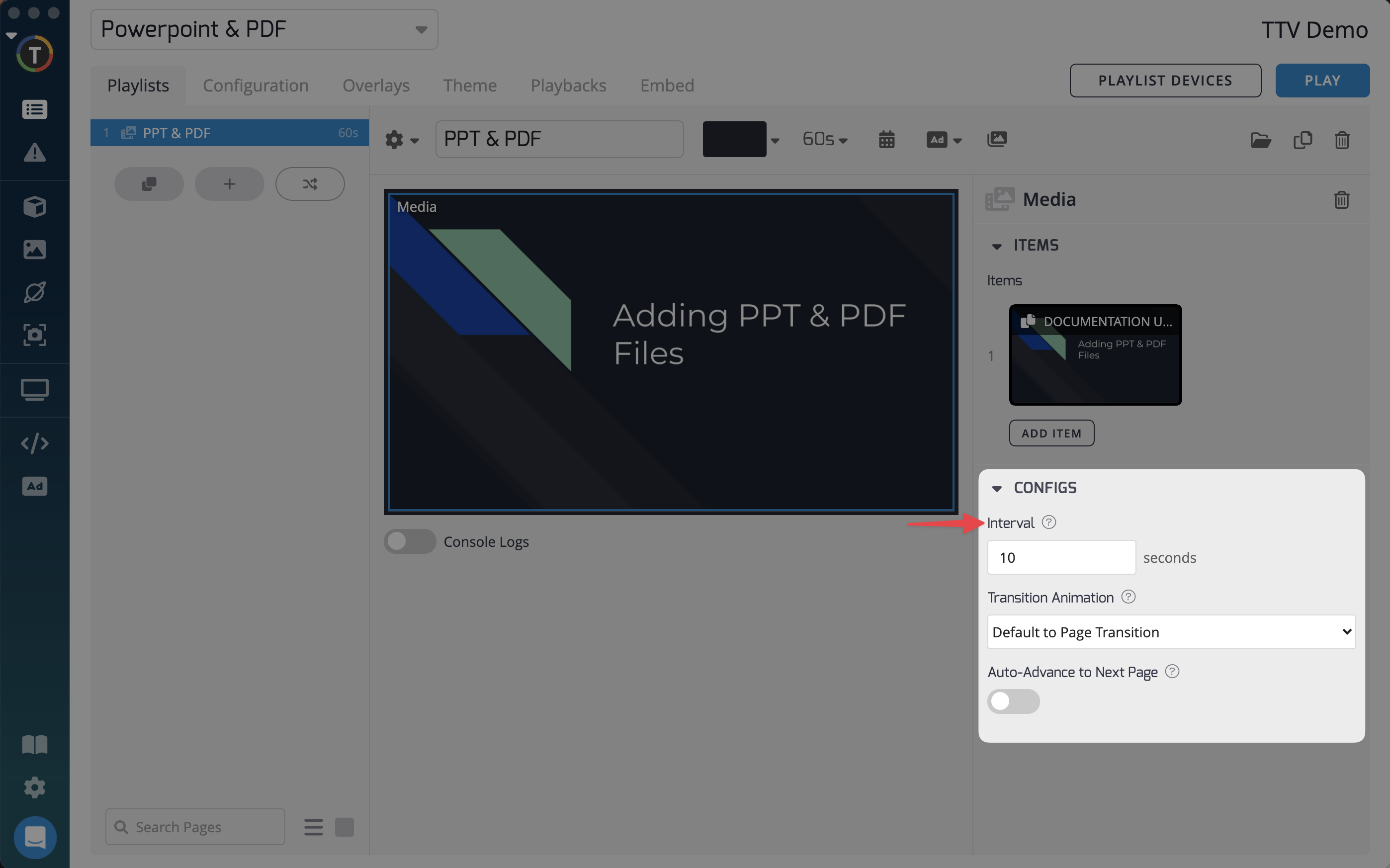Toggle the Console Logs switch

(410, 541)
